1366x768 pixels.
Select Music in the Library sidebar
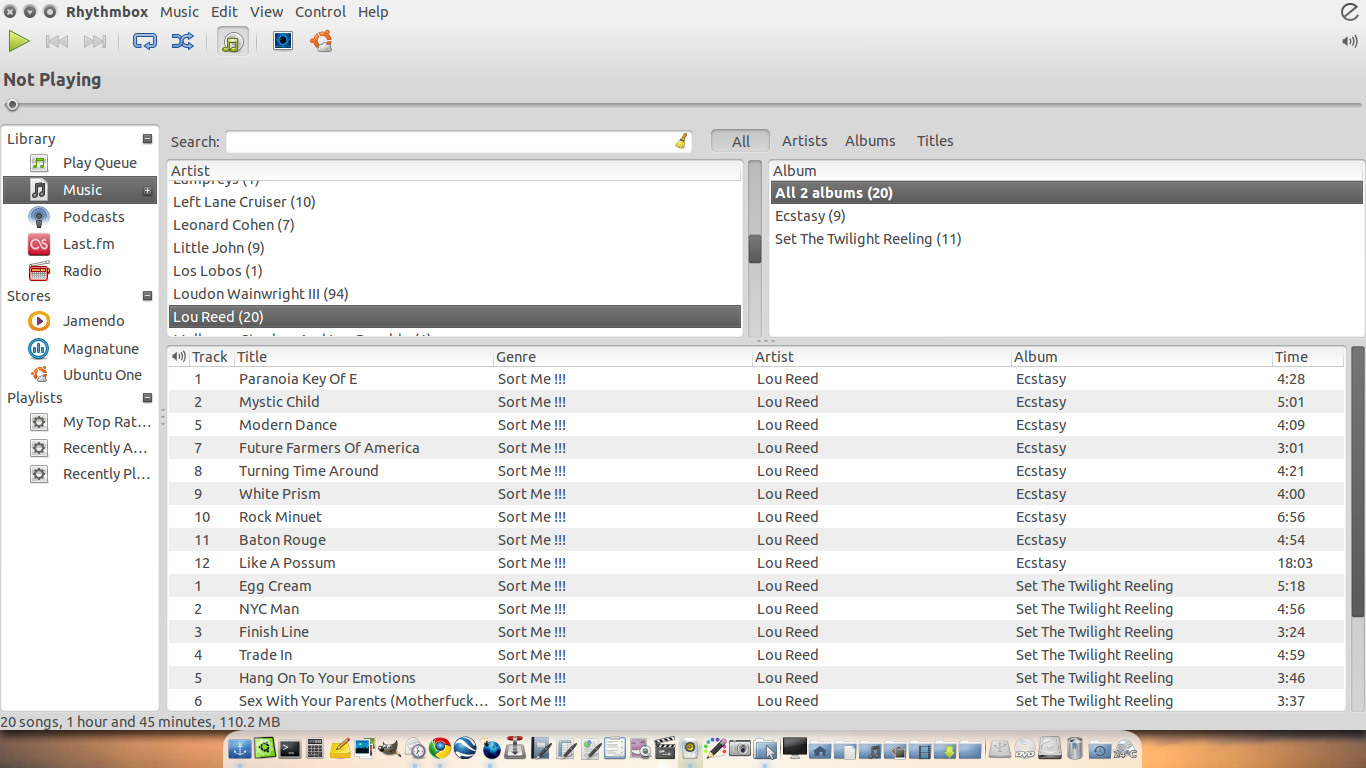coord(80,190)
